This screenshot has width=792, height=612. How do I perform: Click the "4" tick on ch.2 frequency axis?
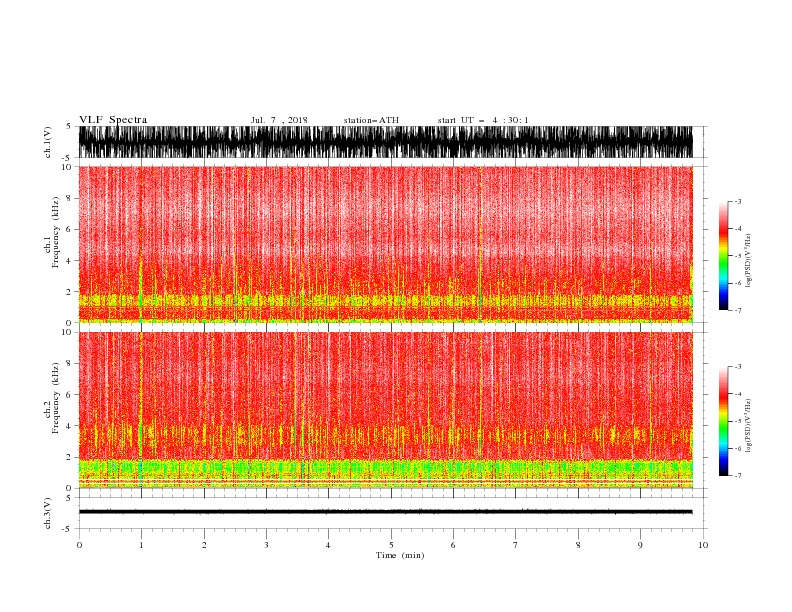(x=69, y=426)
